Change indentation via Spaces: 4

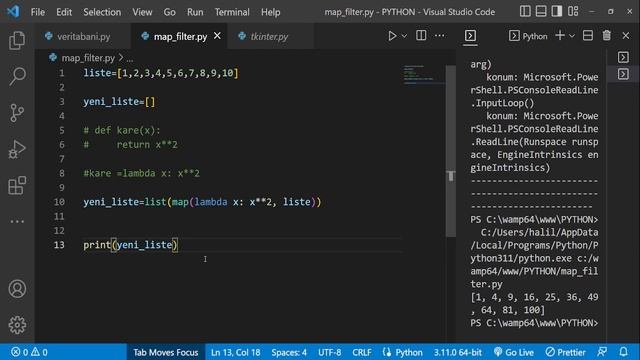click(x=289, y=352)
